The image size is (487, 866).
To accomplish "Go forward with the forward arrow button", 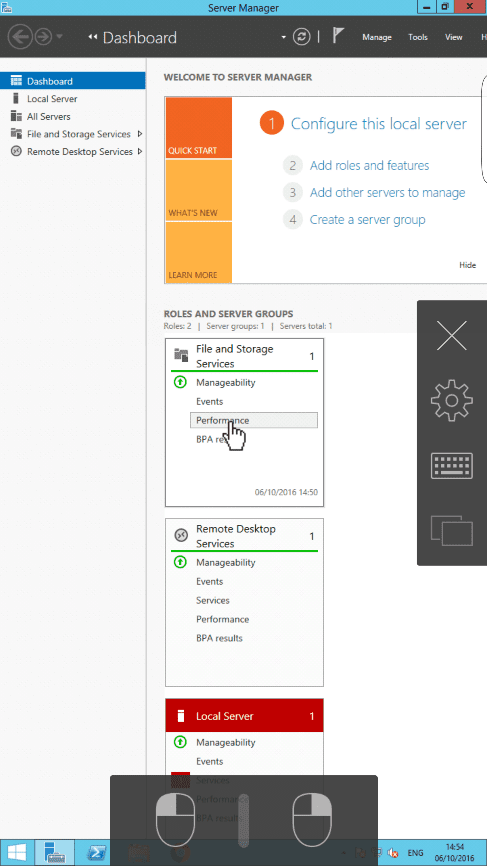I will [43, 37].
